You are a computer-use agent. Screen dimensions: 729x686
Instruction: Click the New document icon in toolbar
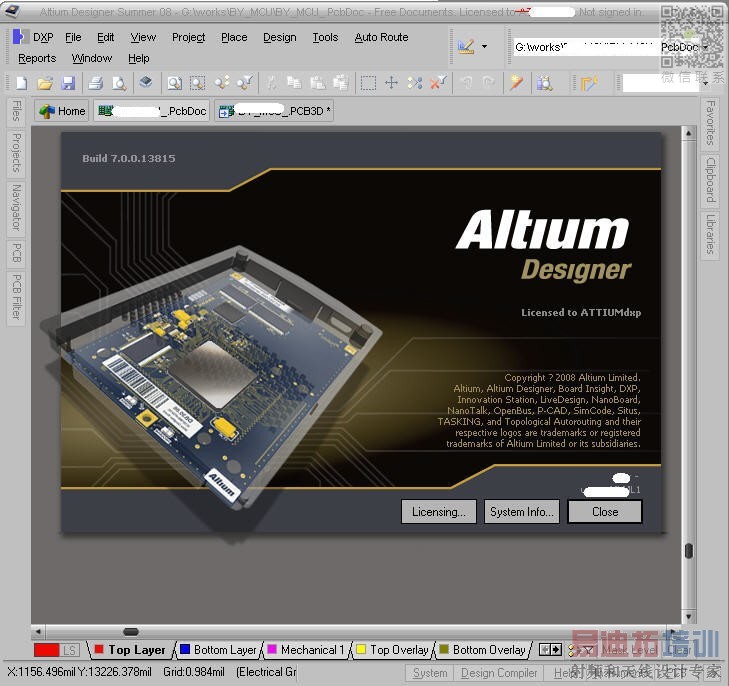pos(23,83)
